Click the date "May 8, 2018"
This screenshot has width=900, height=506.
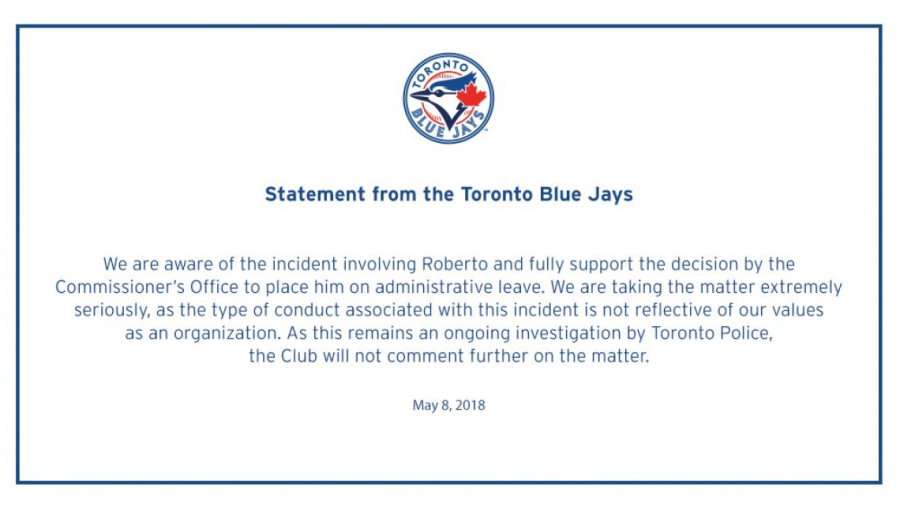pyautogui.click(x=448, y=405)
